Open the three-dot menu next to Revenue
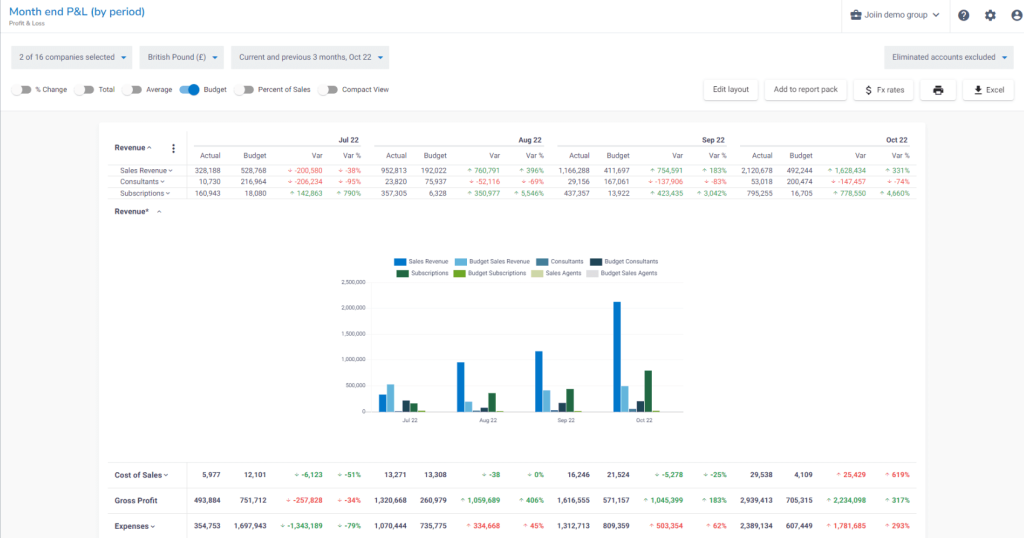The height and width of the screenshot is (538, 1024). [x=173, y=148]
